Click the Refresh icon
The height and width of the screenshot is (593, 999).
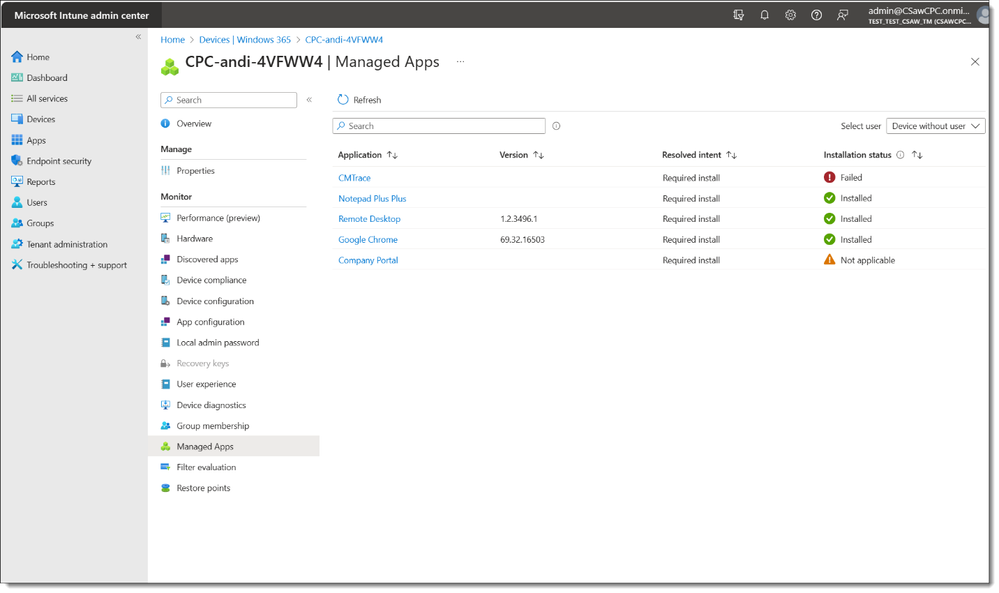tap(343, 99)
